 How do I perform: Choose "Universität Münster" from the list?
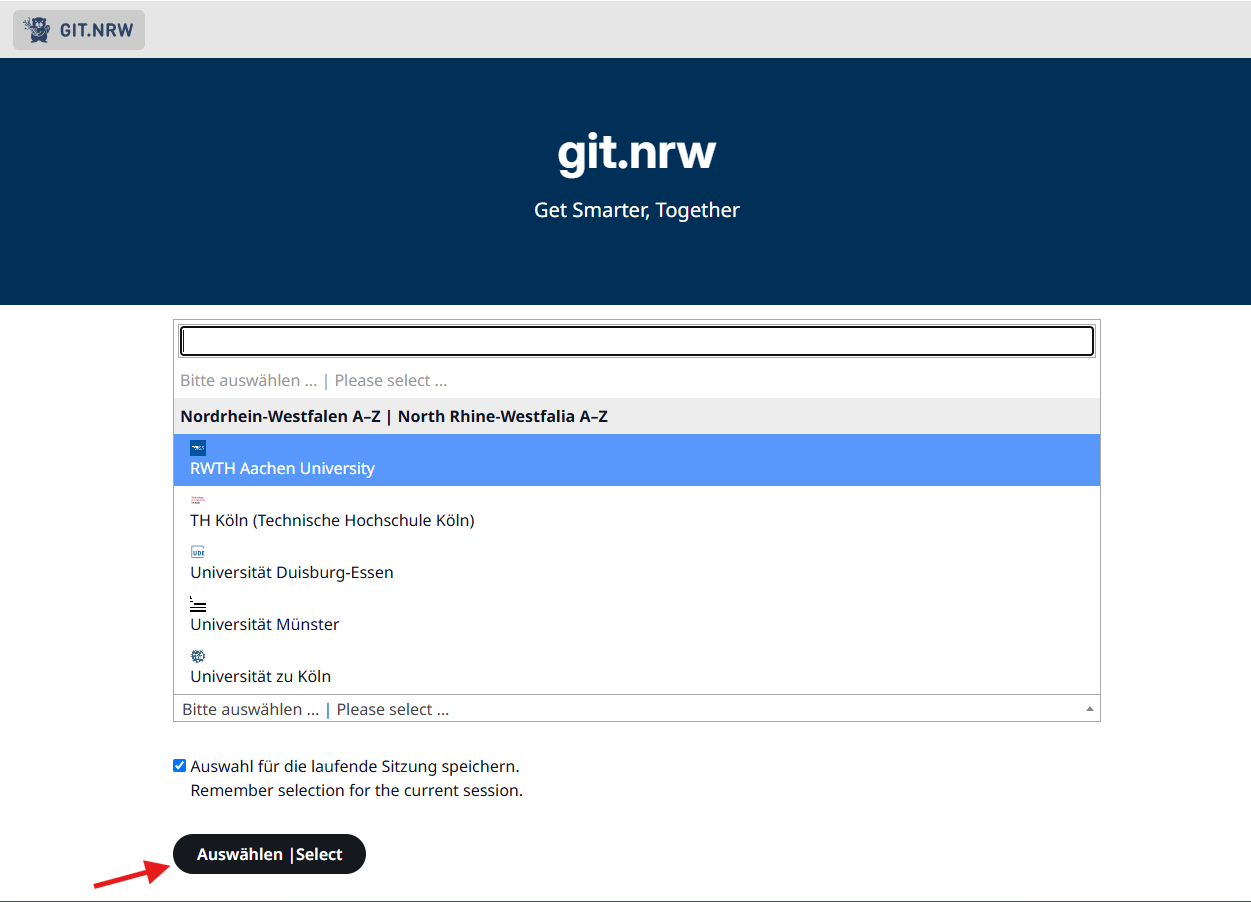click(263, 624)
